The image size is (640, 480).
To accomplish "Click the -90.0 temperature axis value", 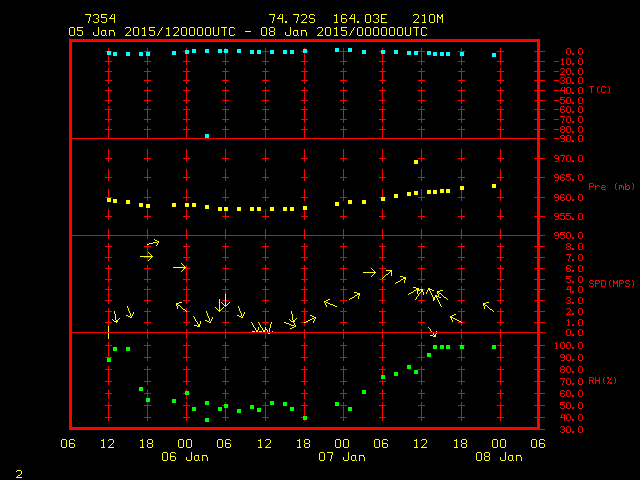I will 569,139.
